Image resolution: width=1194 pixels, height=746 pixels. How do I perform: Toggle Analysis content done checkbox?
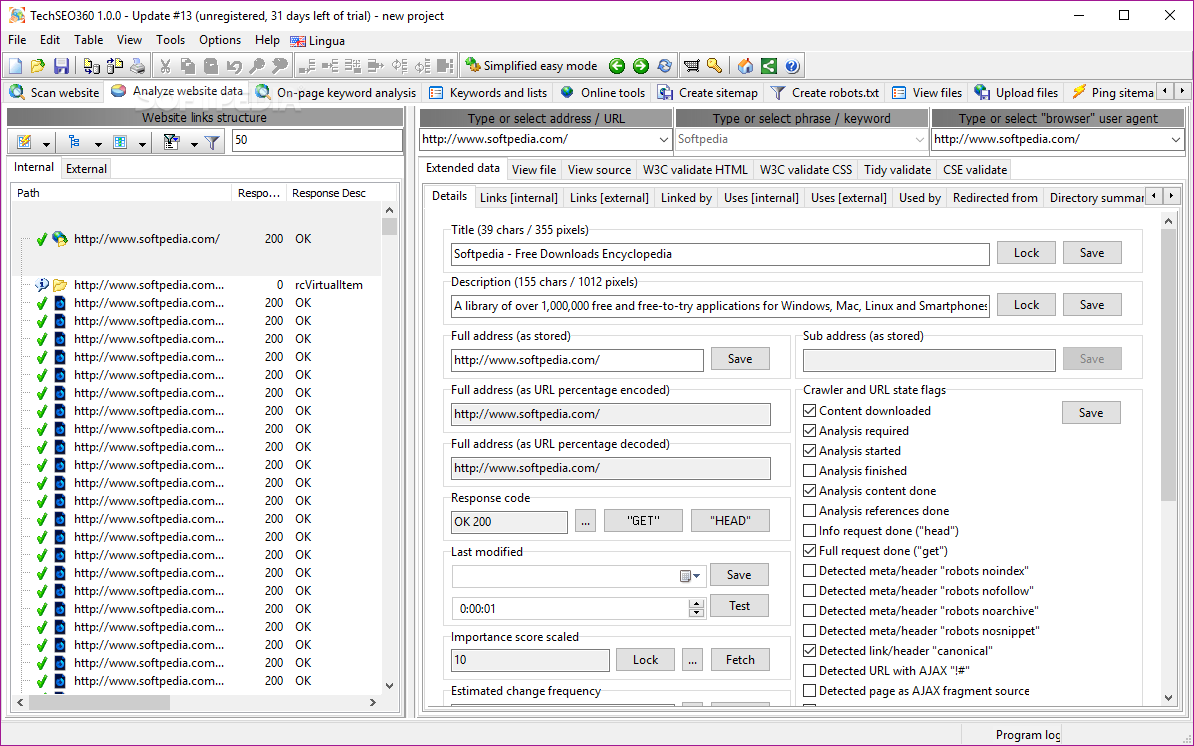click(809, 491)
